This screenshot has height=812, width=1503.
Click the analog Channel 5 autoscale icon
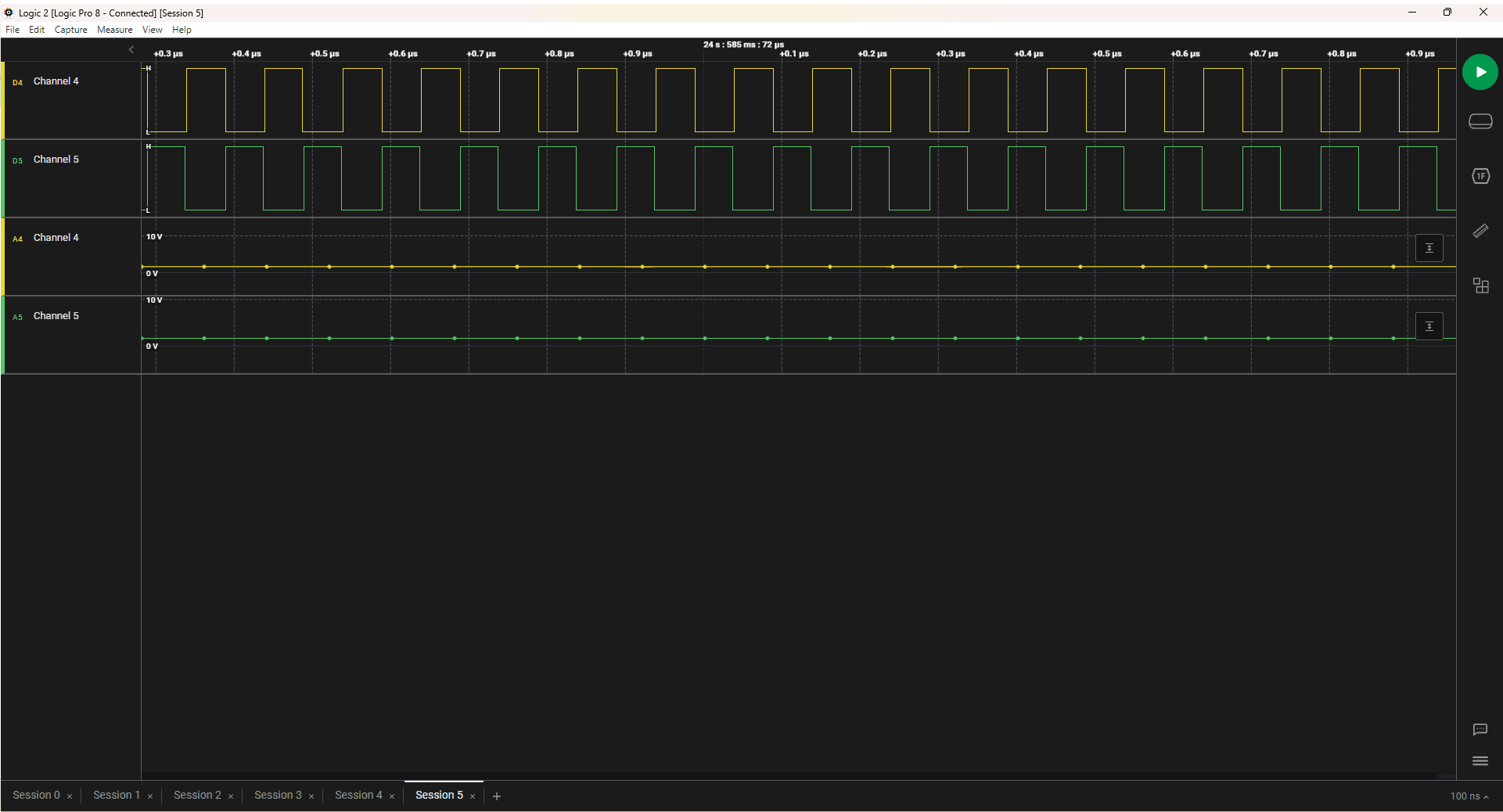point(1429,326)
